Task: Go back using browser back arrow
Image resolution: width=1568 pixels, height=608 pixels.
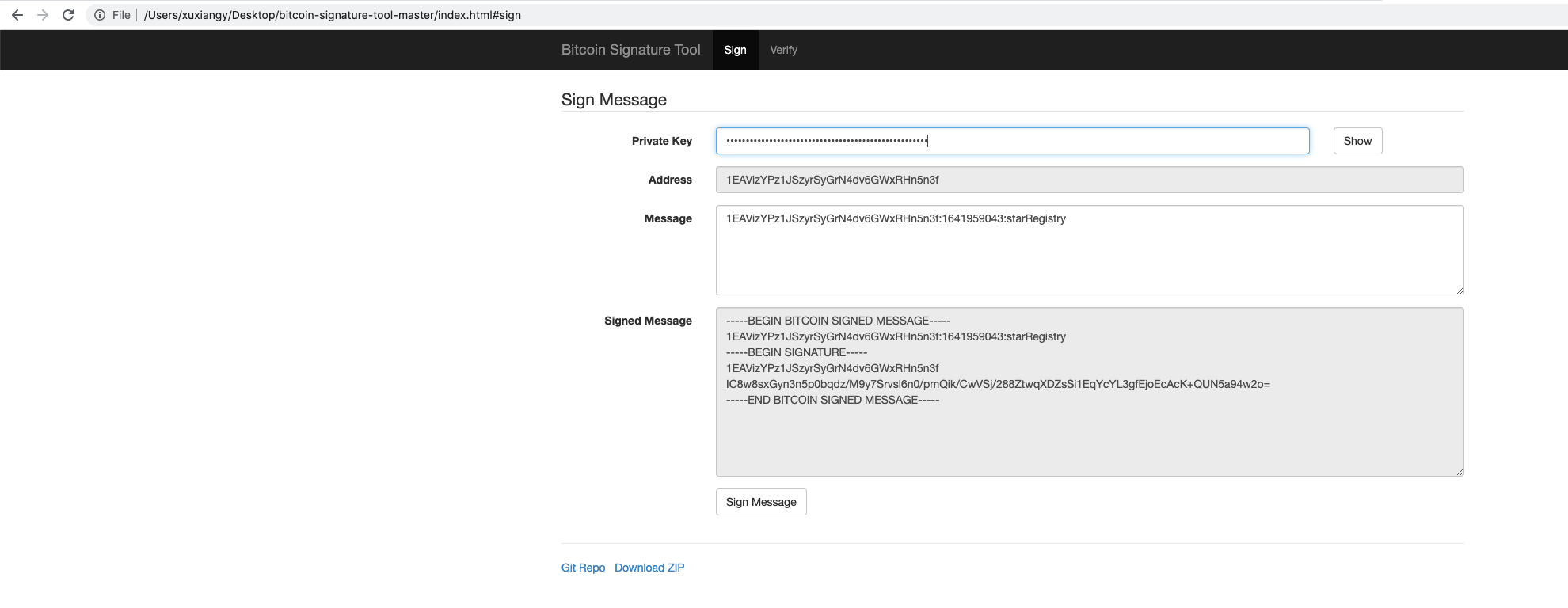Action: tap(17, 15)
